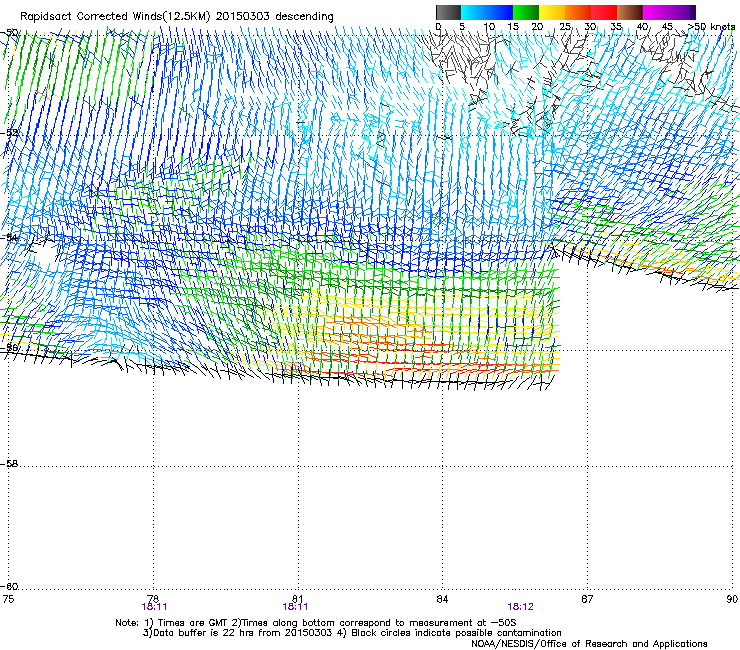The image size is (740, 650).
Task: Click the gray 0-5 knots legend swatch
Action: click(448, 12)
